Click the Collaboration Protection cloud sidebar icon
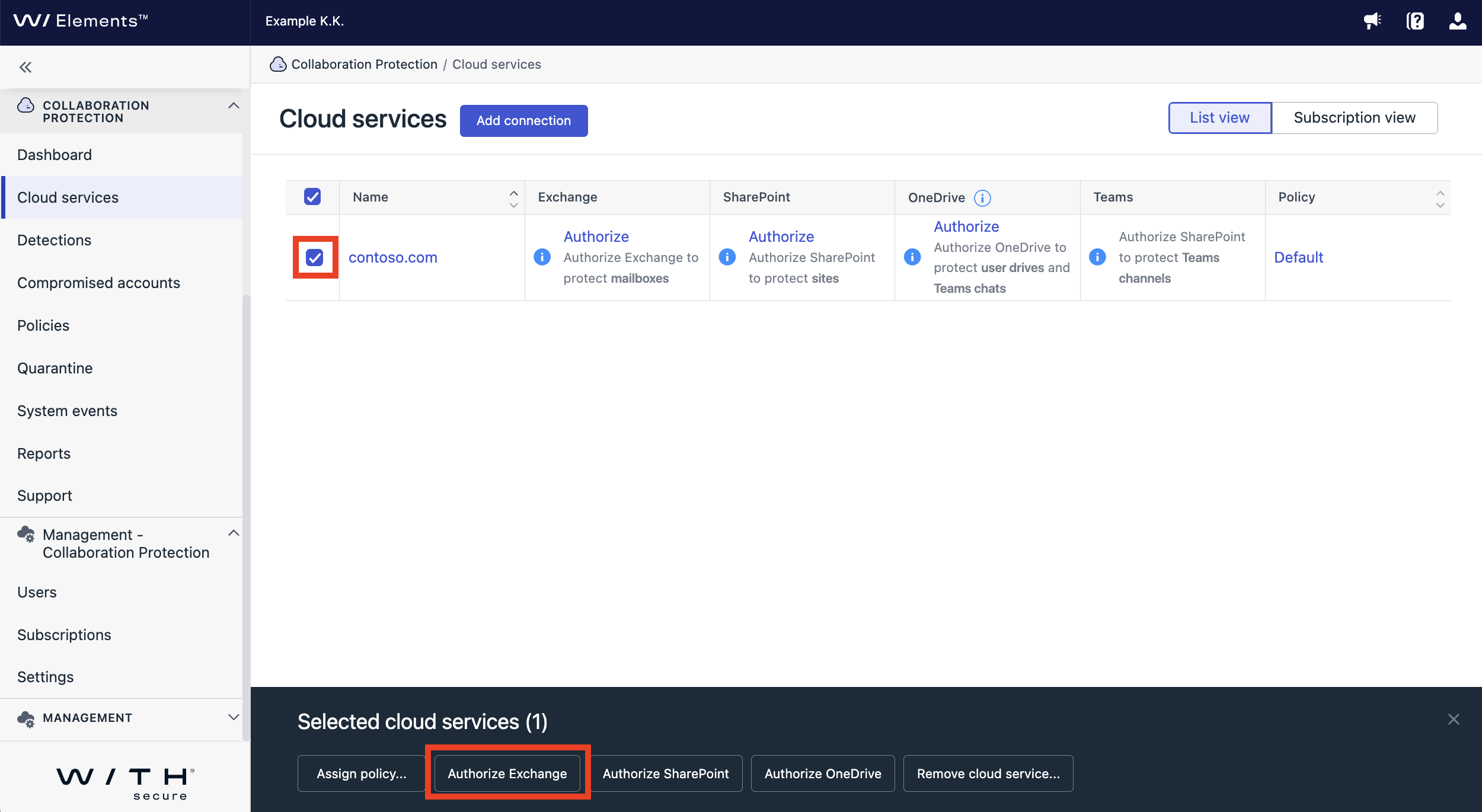This screenshot has width=1482, height=812. tap(25, 106)
